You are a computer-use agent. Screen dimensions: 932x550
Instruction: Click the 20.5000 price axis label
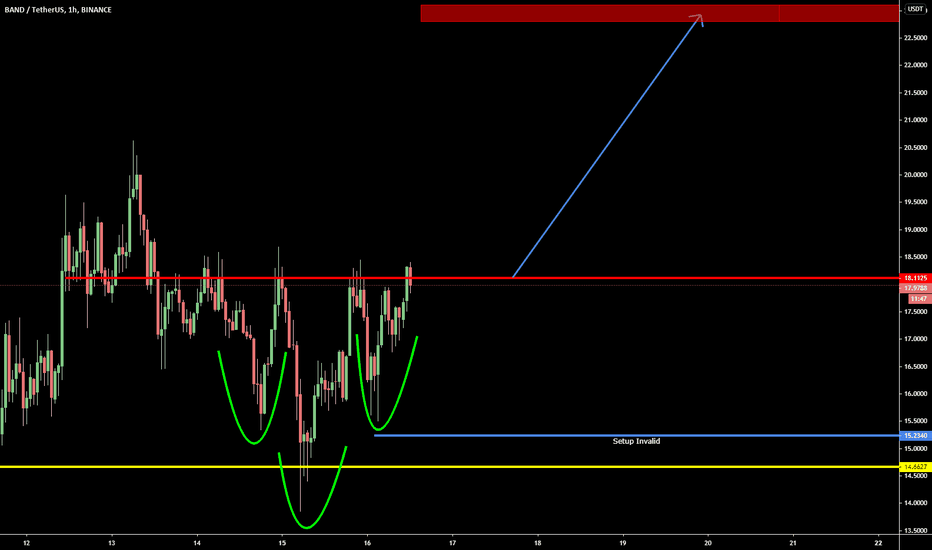click(915, 147)
